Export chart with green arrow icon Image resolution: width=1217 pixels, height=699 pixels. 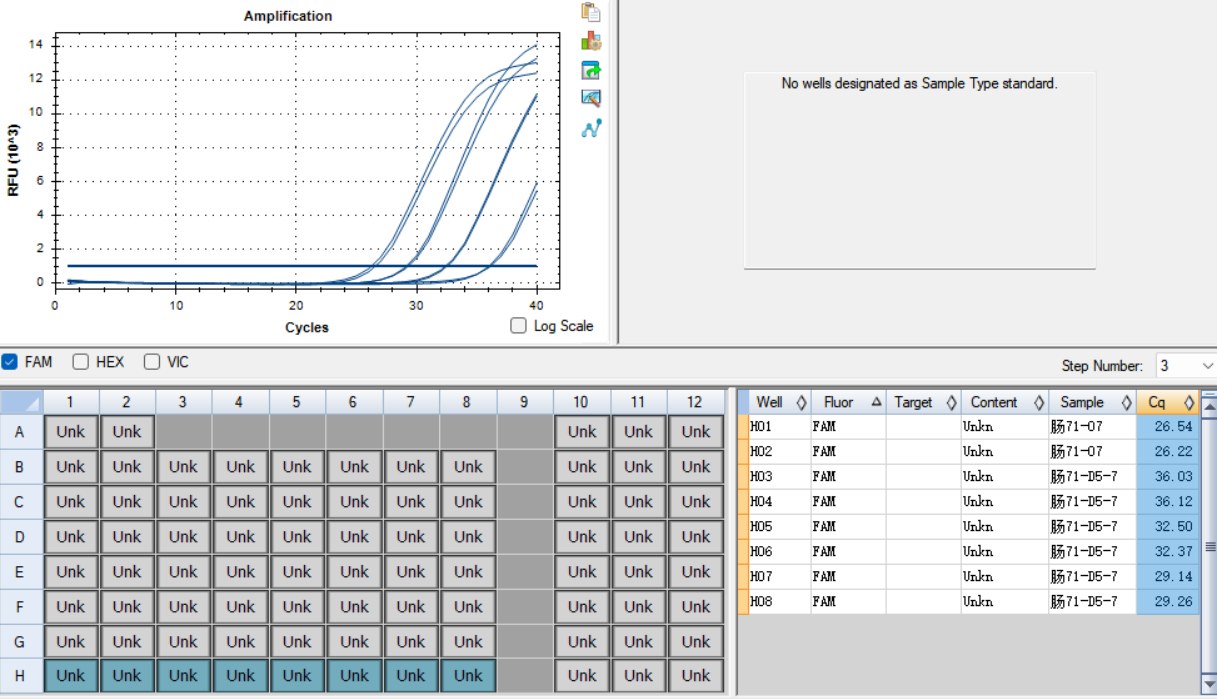[591, 70]
